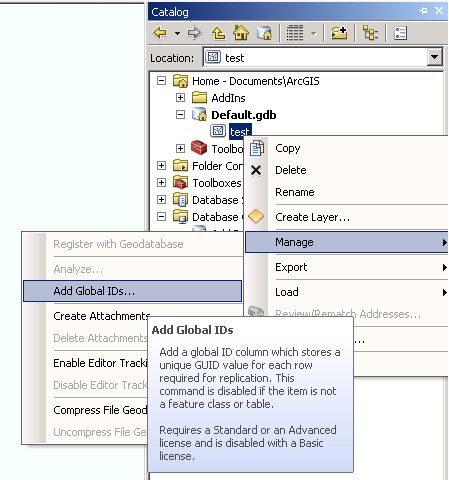Click the Options list icon
Image resolution: width=449 pixels, height=480 pixels.
coord(400,33)
